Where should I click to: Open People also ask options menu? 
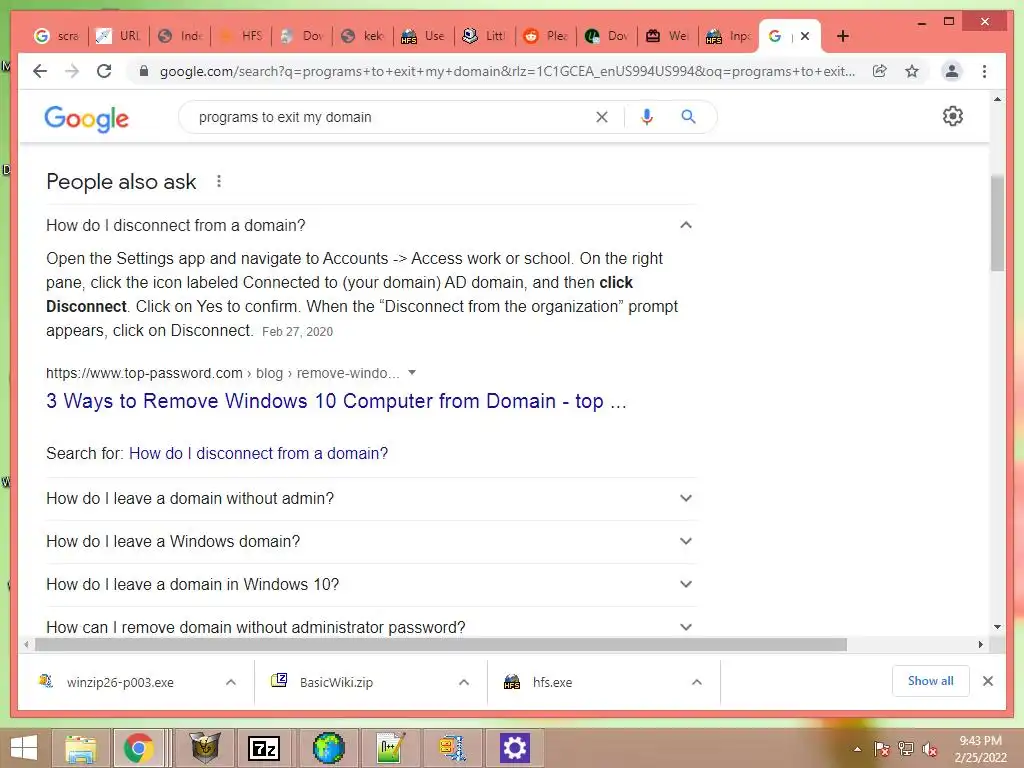pos(219,182)
